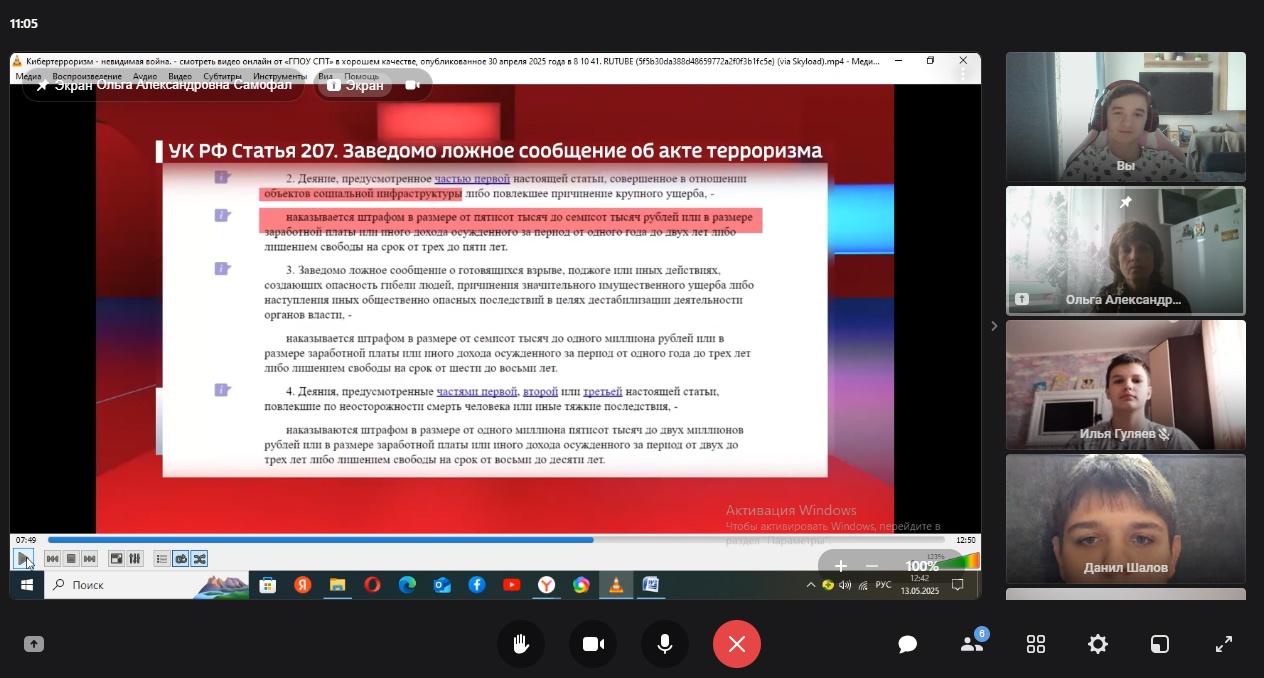Adjust the VLC volume slider
The height and width of the screenshot is (678, 1264).
(x=958, y=562)
